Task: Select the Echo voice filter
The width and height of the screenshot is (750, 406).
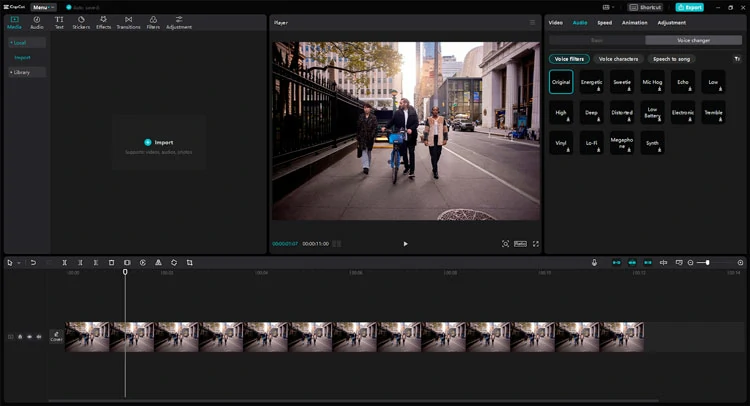Action: pos(682,82)
